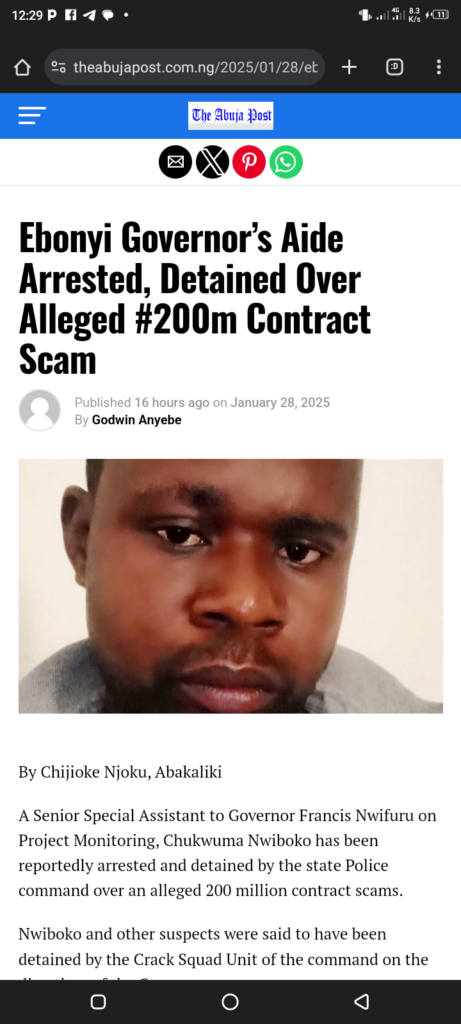Screen dimensions: 461x1024
Task: Share article on X
Action: 212,162
